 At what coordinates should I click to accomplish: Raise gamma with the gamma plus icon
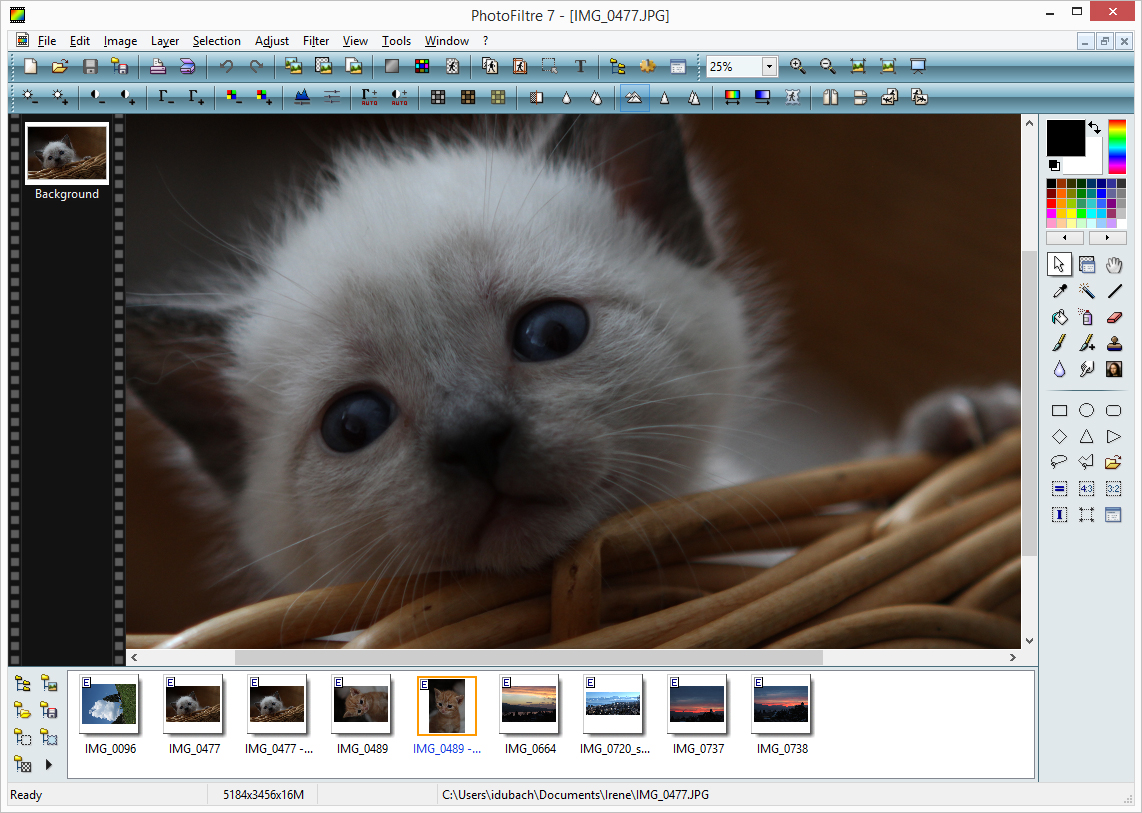(196, 97)
